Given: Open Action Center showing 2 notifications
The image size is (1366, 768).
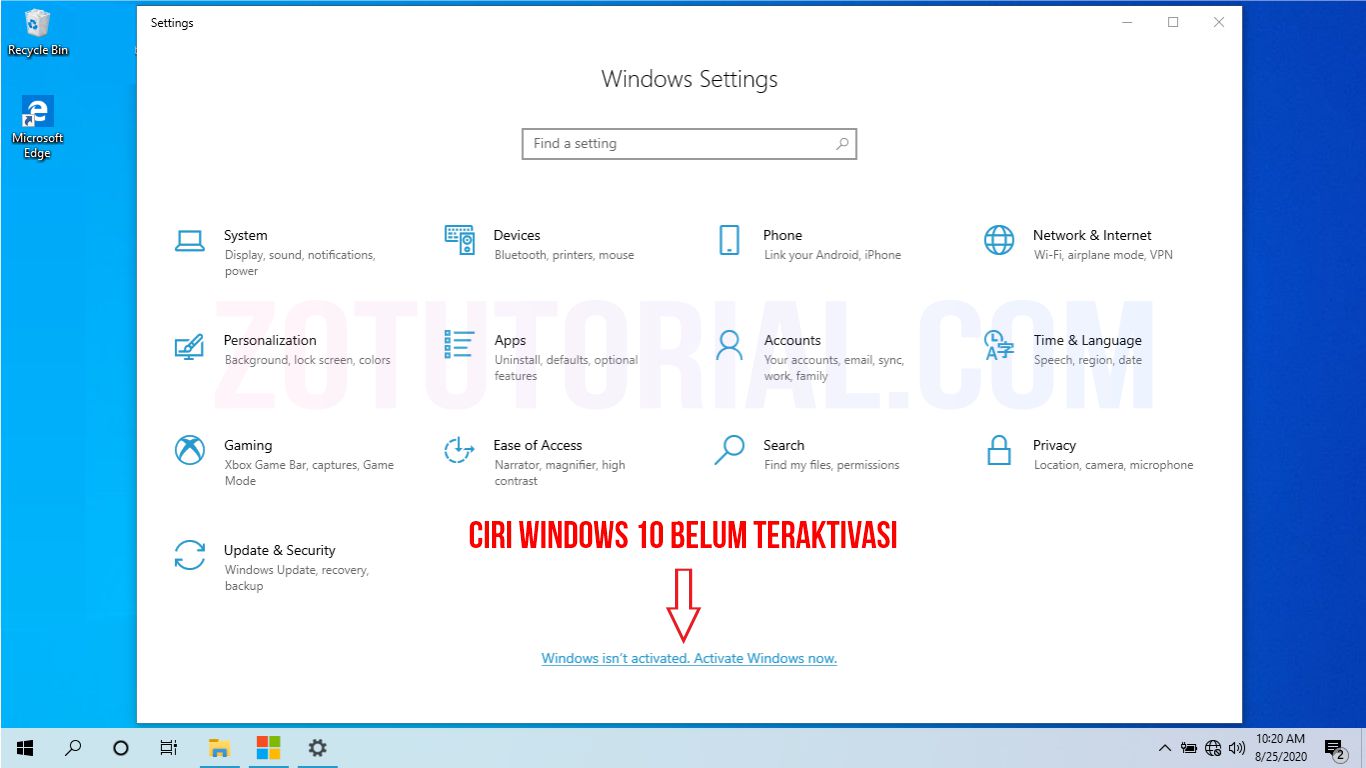Looking at the screenshot, I should point(1333,747).
